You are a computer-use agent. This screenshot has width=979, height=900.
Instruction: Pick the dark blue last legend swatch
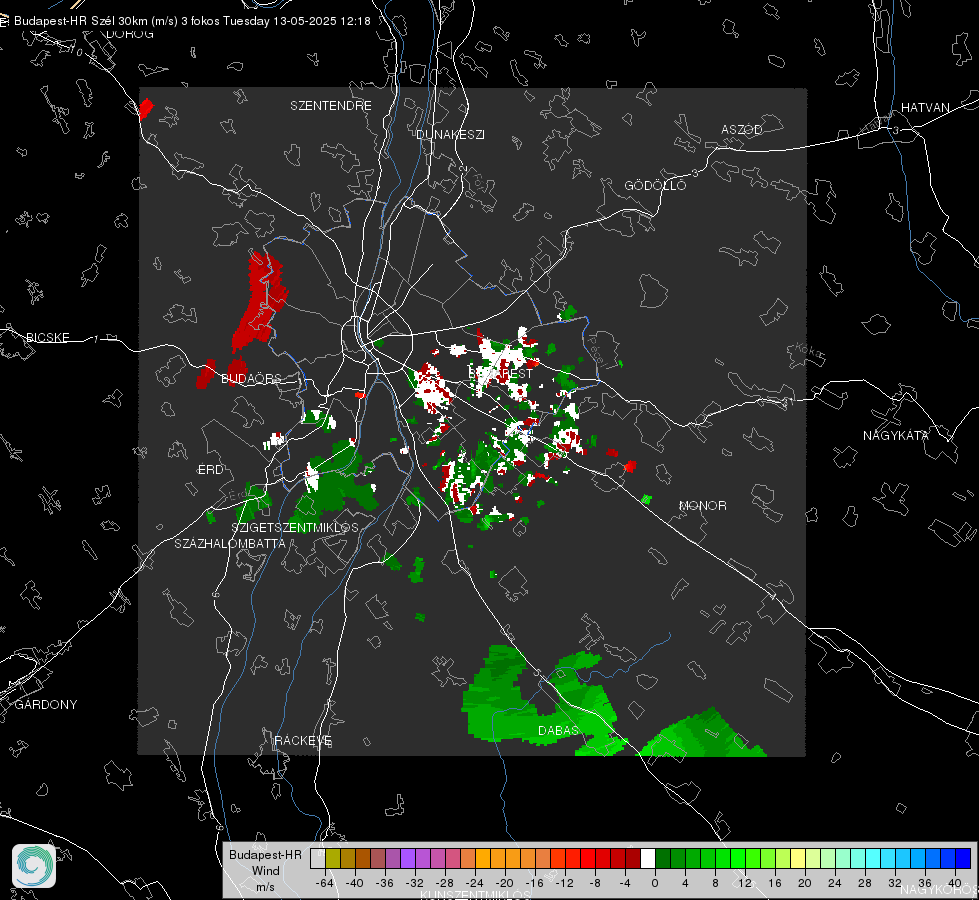point(963,859)
